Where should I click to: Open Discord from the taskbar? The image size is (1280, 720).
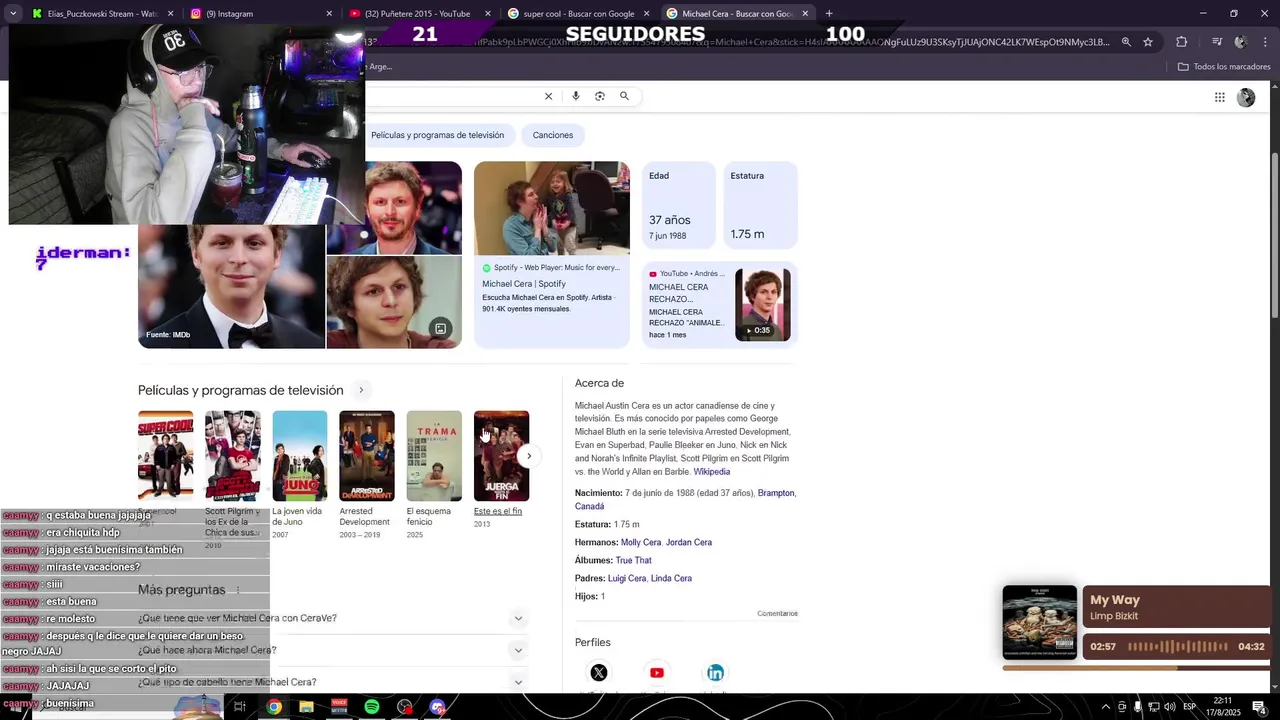click(437, 707)
